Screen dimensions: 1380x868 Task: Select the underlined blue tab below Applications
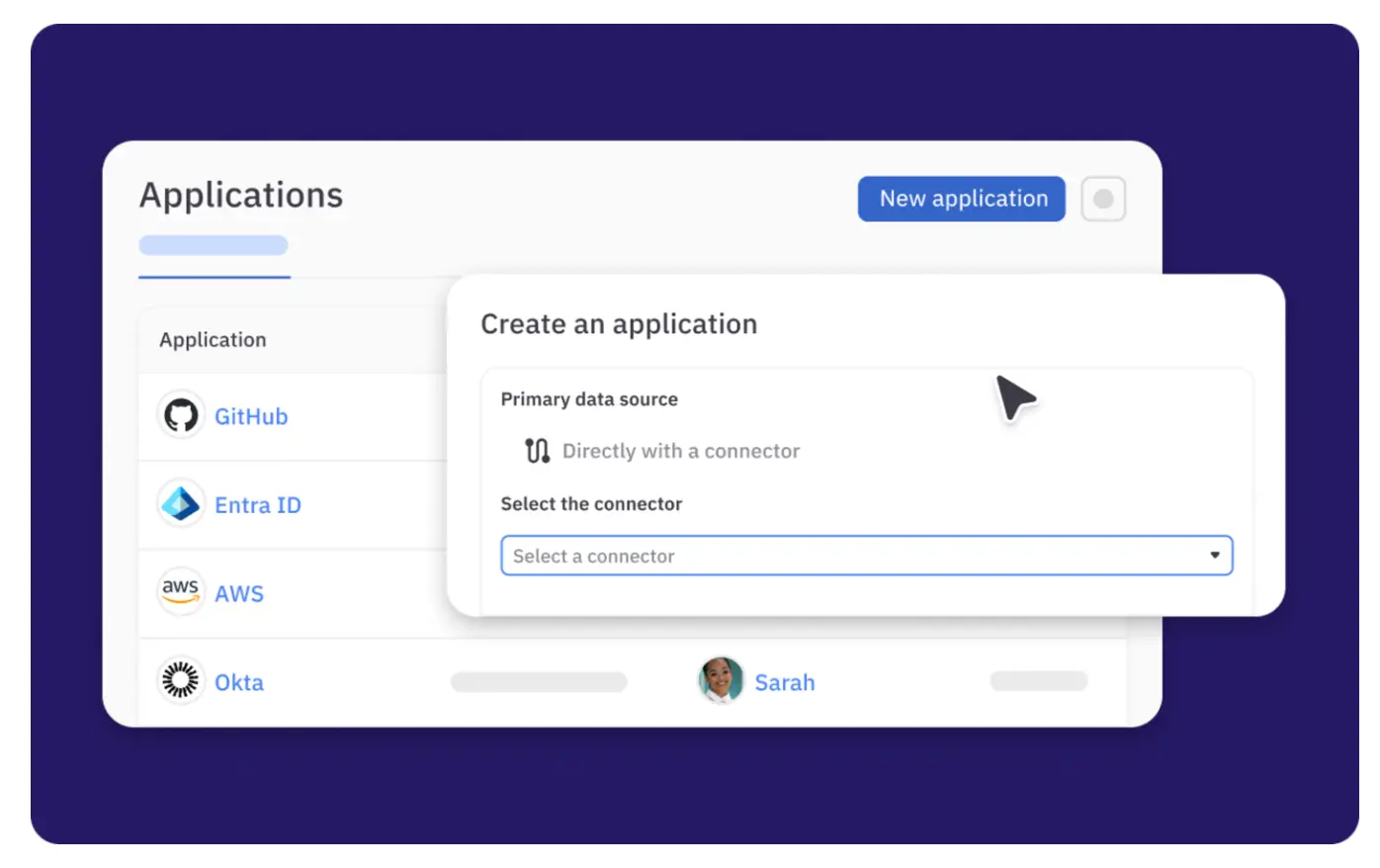[214, 246]
